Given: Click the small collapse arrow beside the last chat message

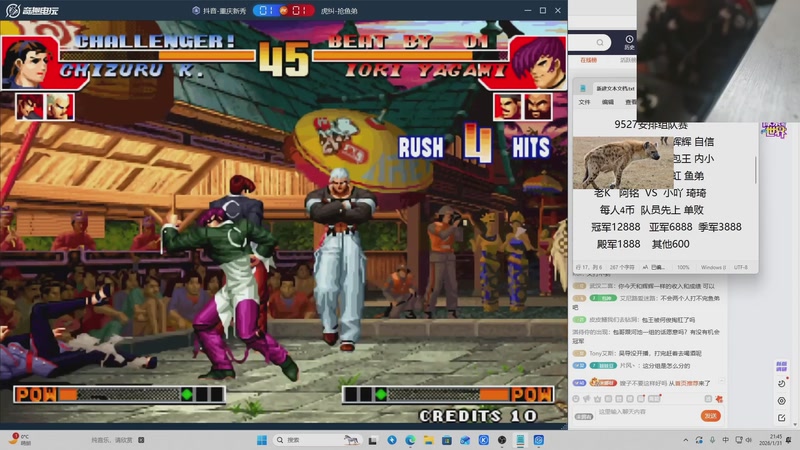Looking at the screenshot, I should pos(722,381).
